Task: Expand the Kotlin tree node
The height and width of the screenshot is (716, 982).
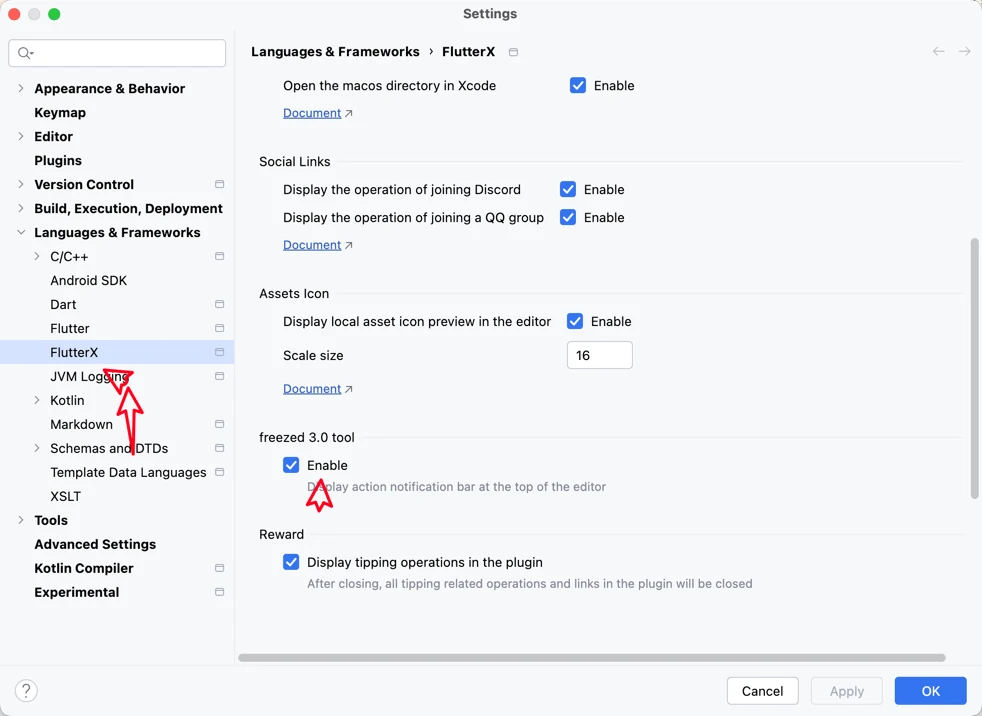Action: click(37, 400)
